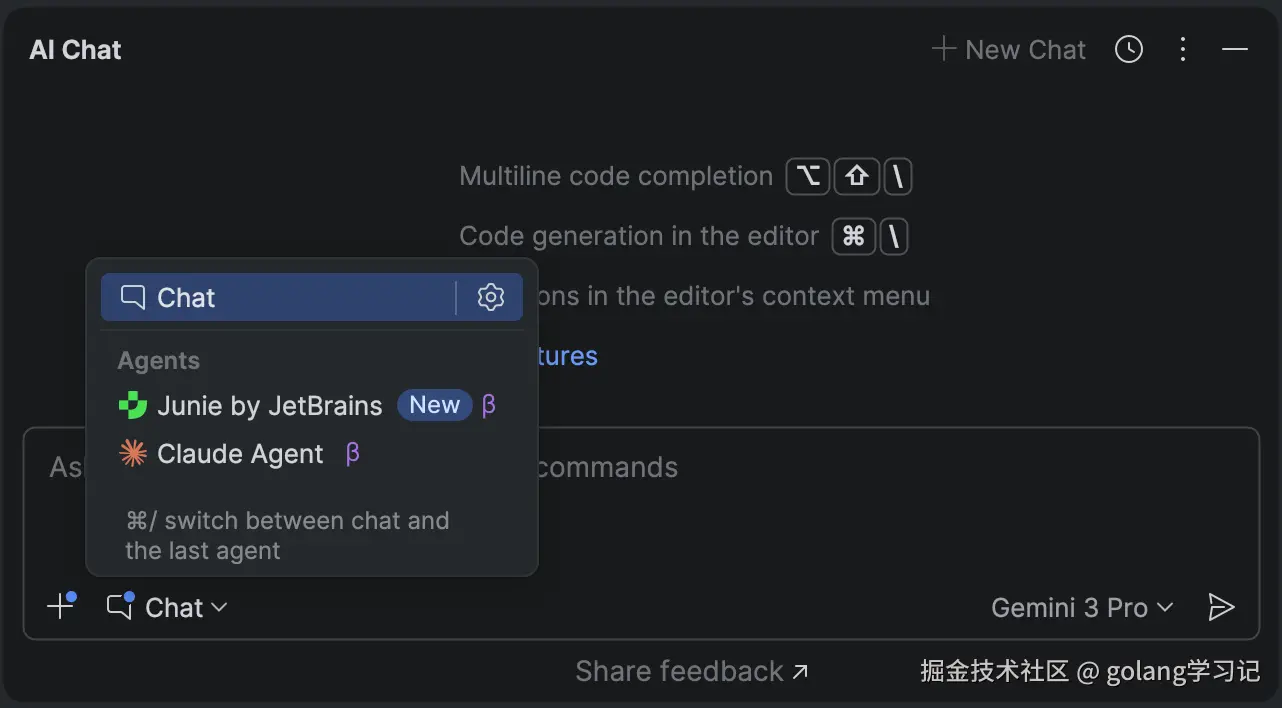Image resolution: width=1282 pixels, height=708 pixels.
Task: Minimize the AI Chat panel
Action: pos(1236,49)
